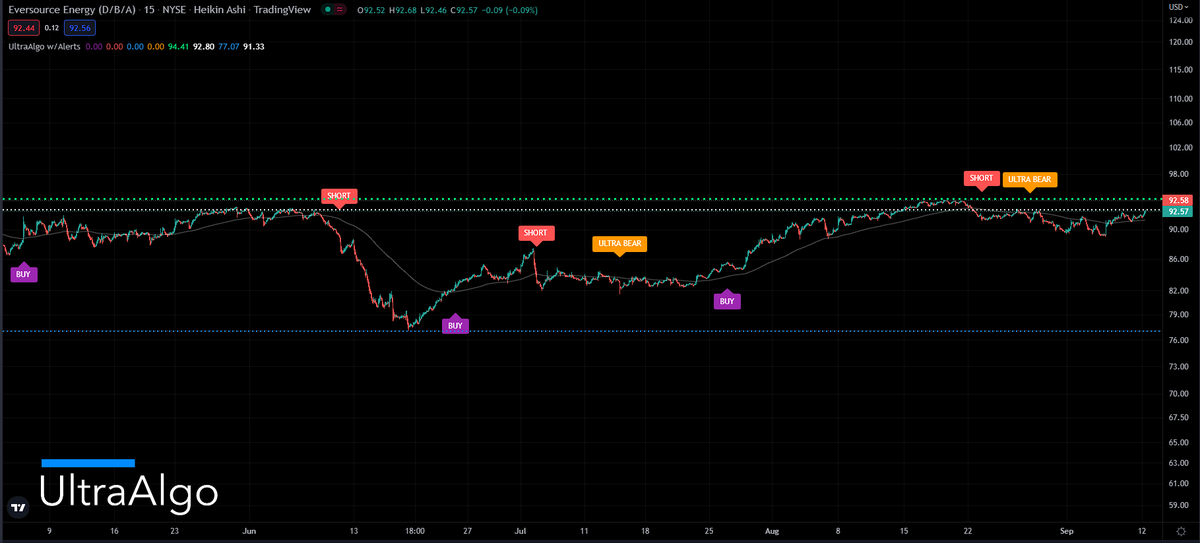Screen dimensions: 1200x543
Task: Click the Jun label on the time axis
Action: click(x=249, y=532)
